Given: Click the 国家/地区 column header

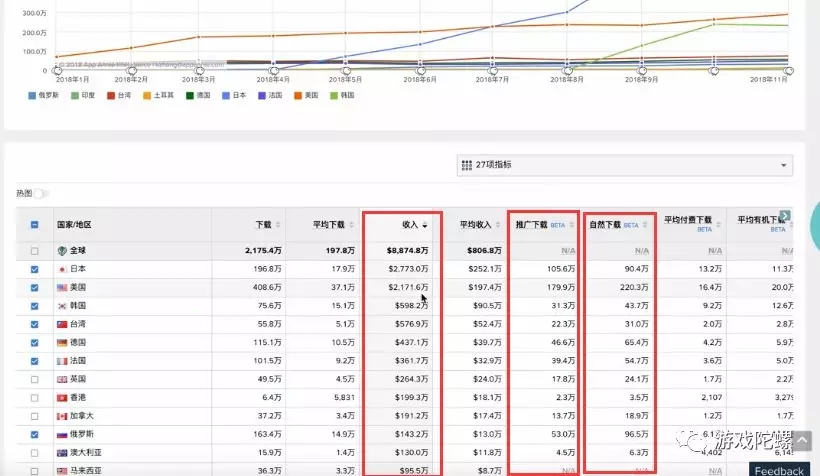Looking at the screenshot, I should 75,225.
